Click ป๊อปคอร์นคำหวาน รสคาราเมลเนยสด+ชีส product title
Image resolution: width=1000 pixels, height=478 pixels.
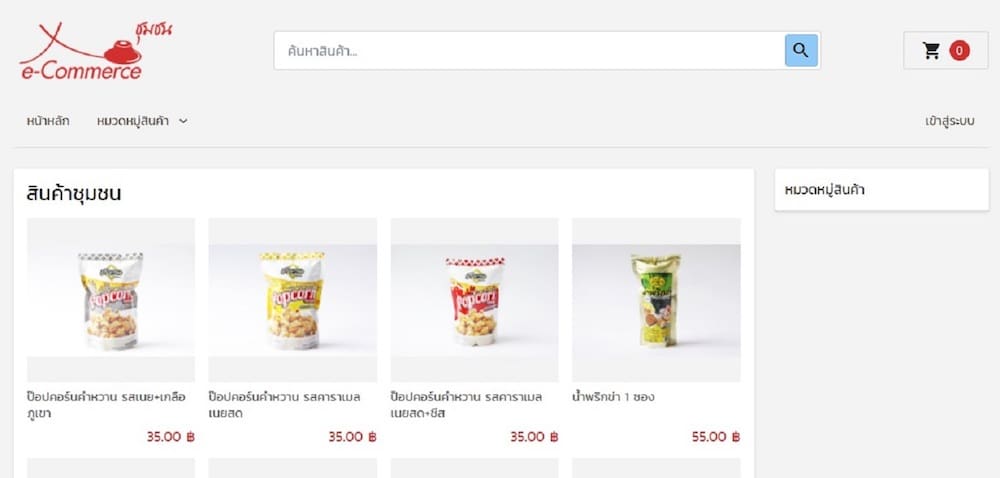(466, 405)
